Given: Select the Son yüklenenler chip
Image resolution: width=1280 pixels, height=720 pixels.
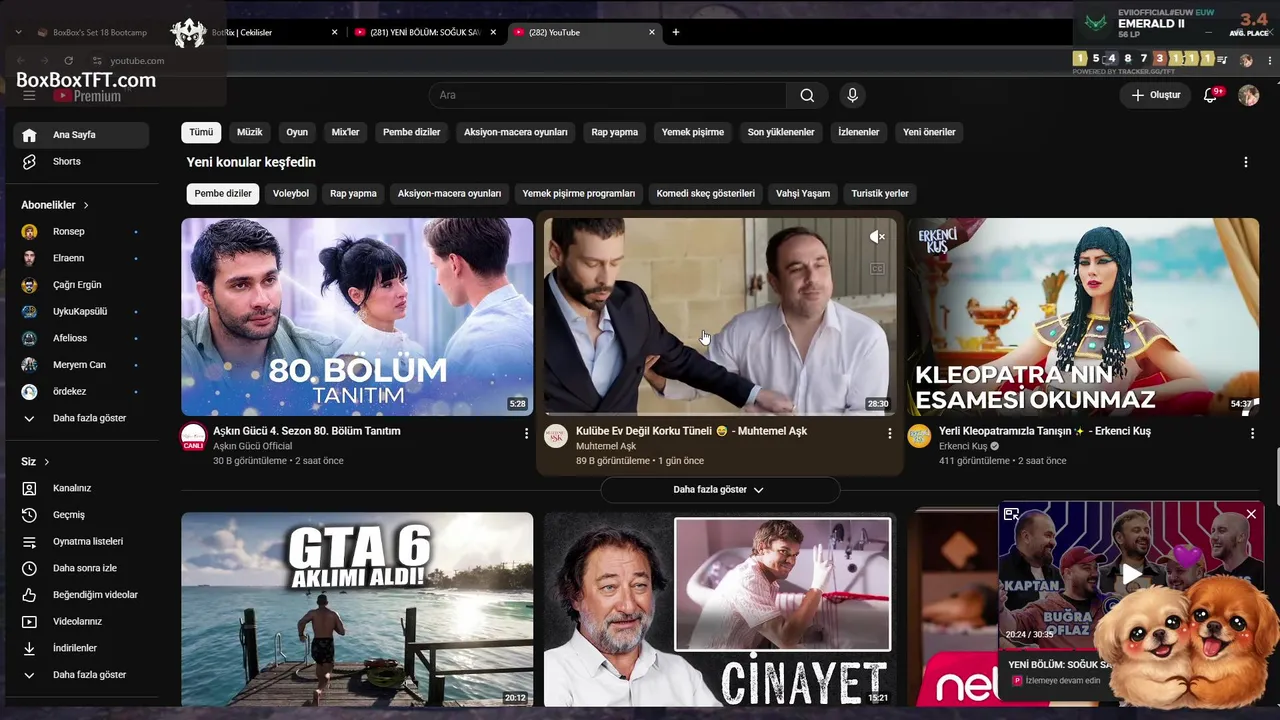Looking at the screenshot, I should (x=781, y=132).
